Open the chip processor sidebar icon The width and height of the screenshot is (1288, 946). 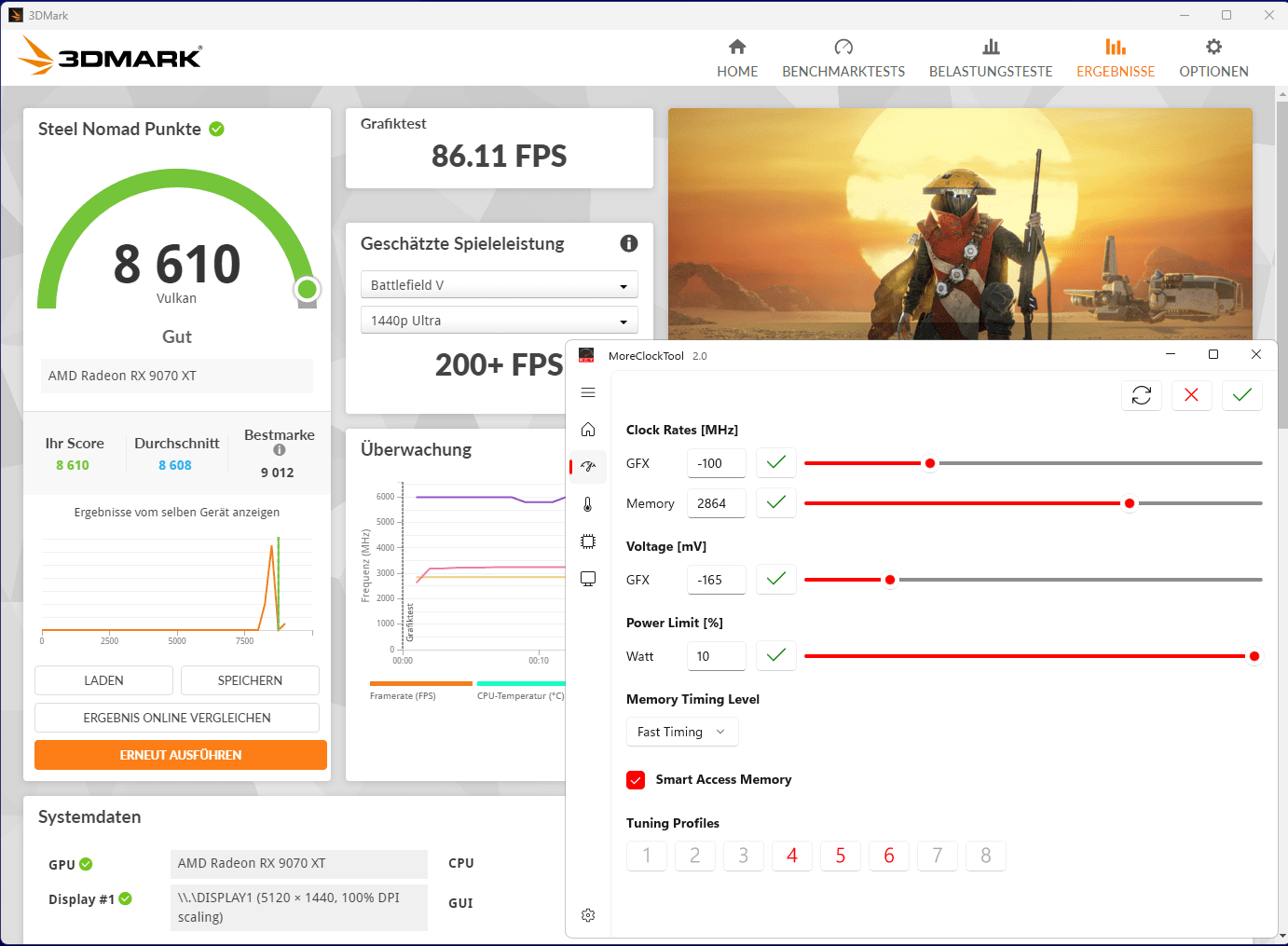click(x=588, y=542)
